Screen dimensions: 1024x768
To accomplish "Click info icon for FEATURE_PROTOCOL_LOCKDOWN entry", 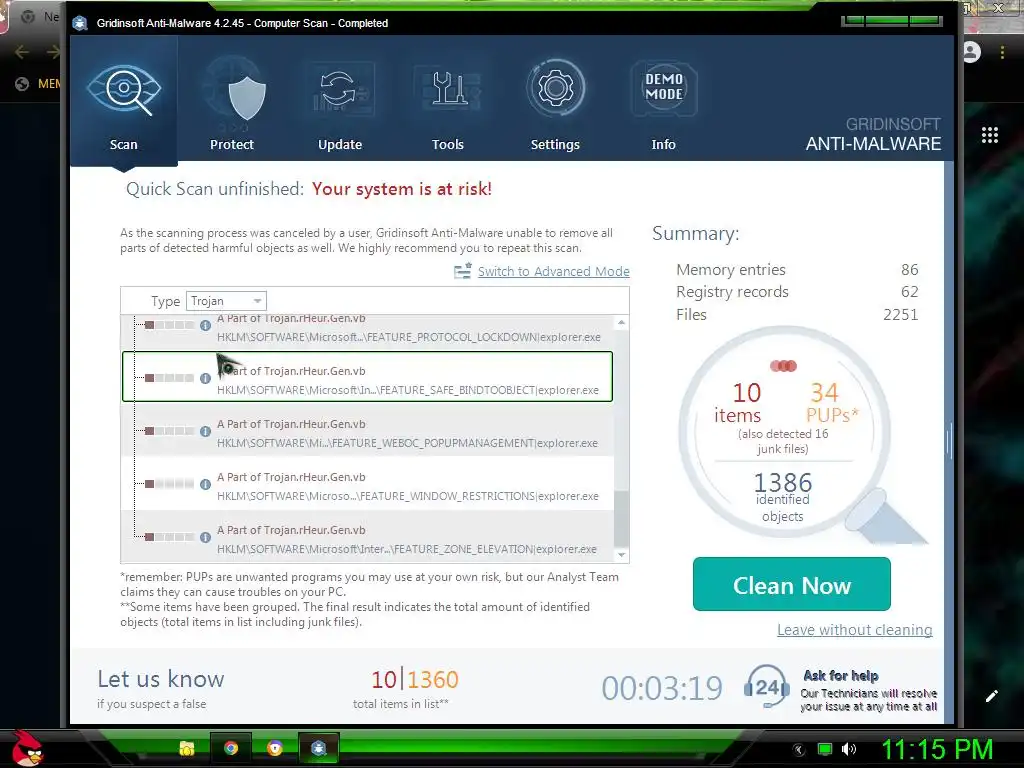I will pos(205,325).
